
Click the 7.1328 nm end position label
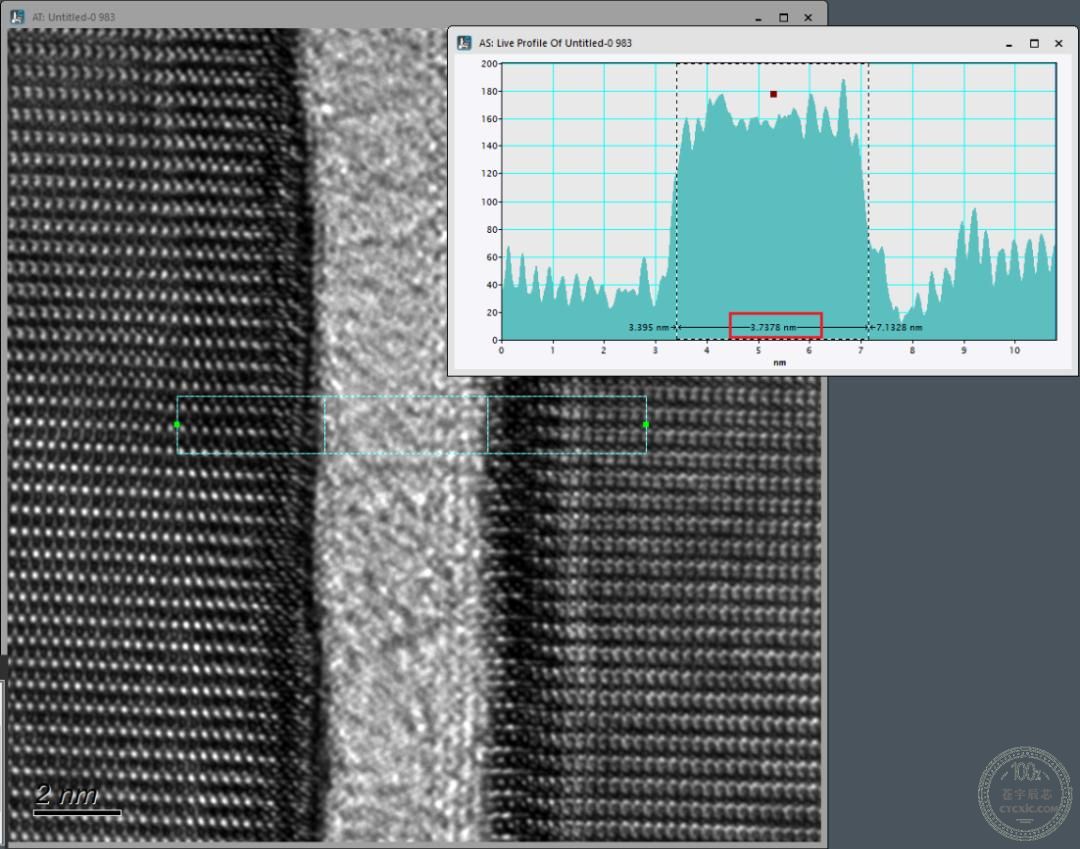coord(899,327)
